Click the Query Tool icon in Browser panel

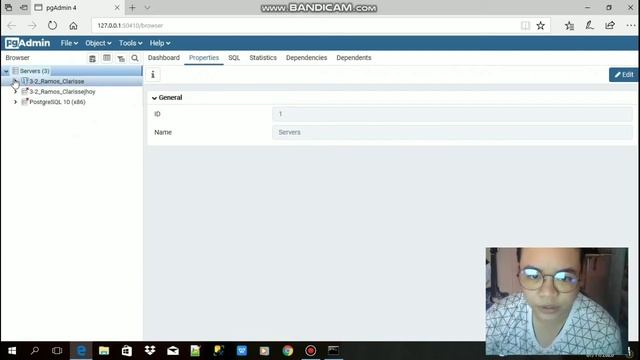coord(93,58)
